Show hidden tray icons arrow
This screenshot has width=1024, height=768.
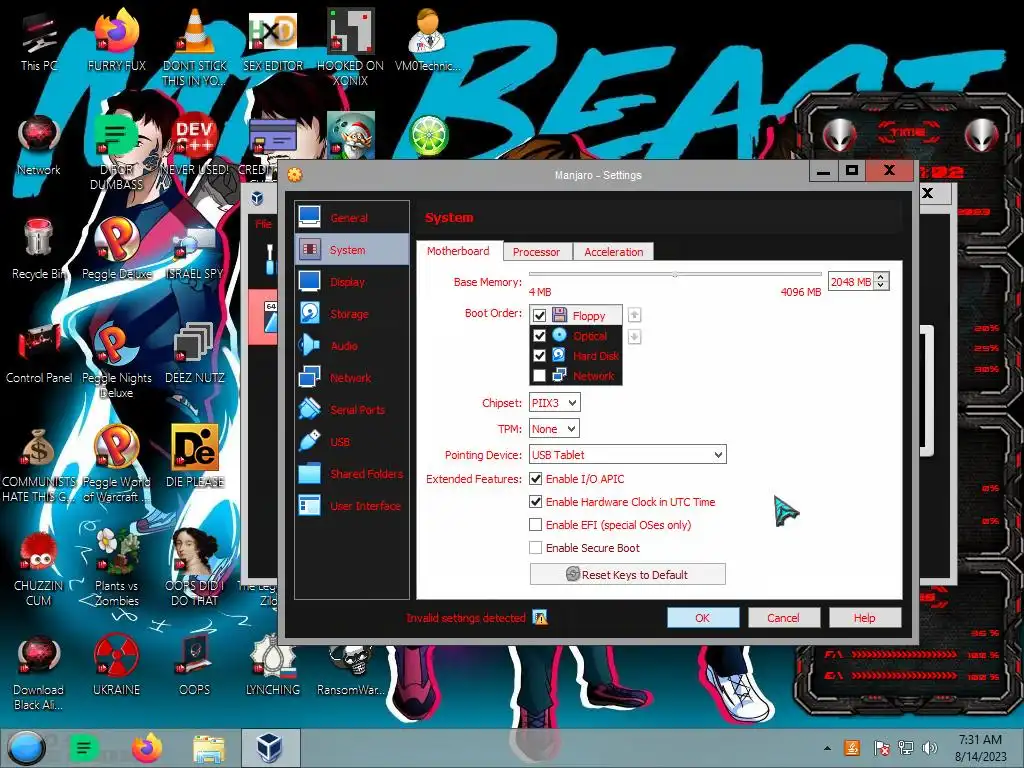(827, 748)
